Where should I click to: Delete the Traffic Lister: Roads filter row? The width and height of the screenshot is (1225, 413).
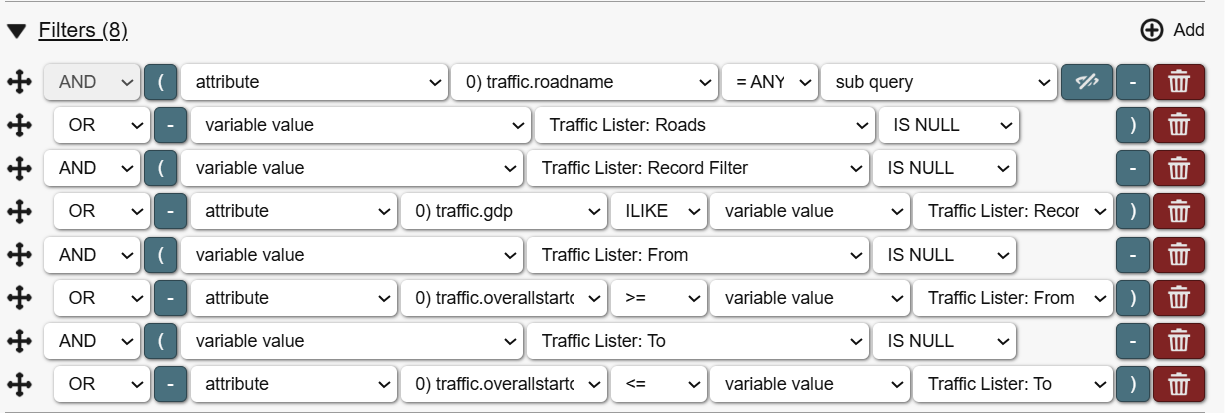tap(1179, 125)
